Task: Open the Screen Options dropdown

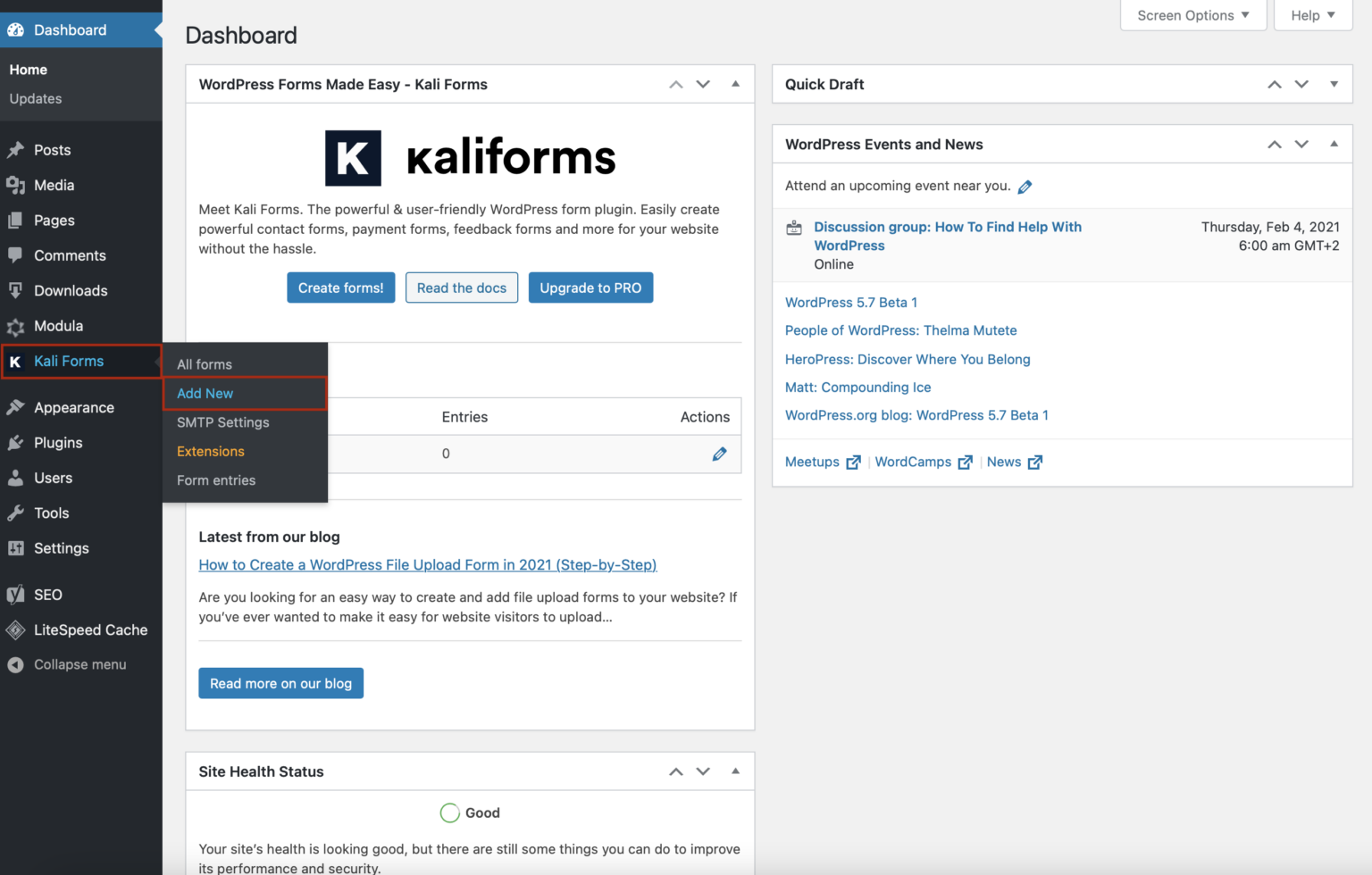Action: [x=1192, y=15]
